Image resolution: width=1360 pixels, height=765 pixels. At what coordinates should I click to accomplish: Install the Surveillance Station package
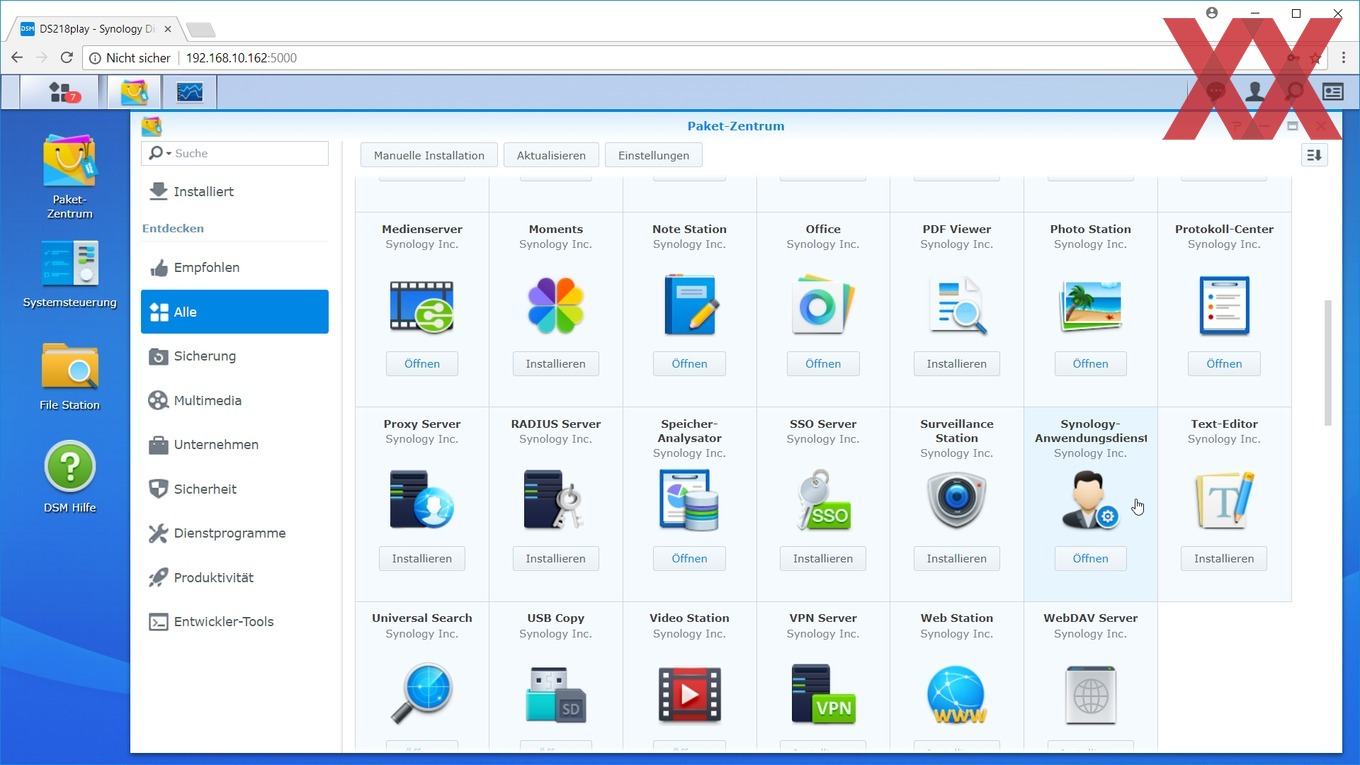point(957,558)
